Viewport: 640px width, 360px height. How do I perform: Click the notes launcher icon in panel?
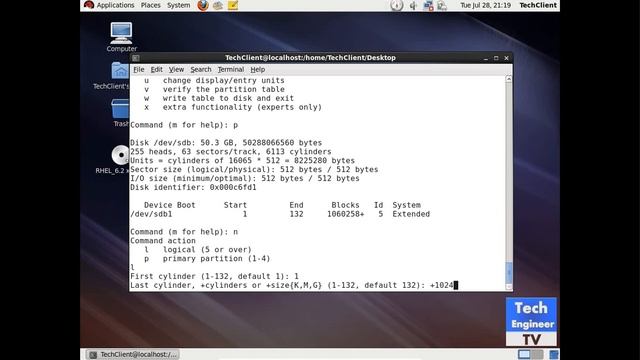[x=233, y=5]
